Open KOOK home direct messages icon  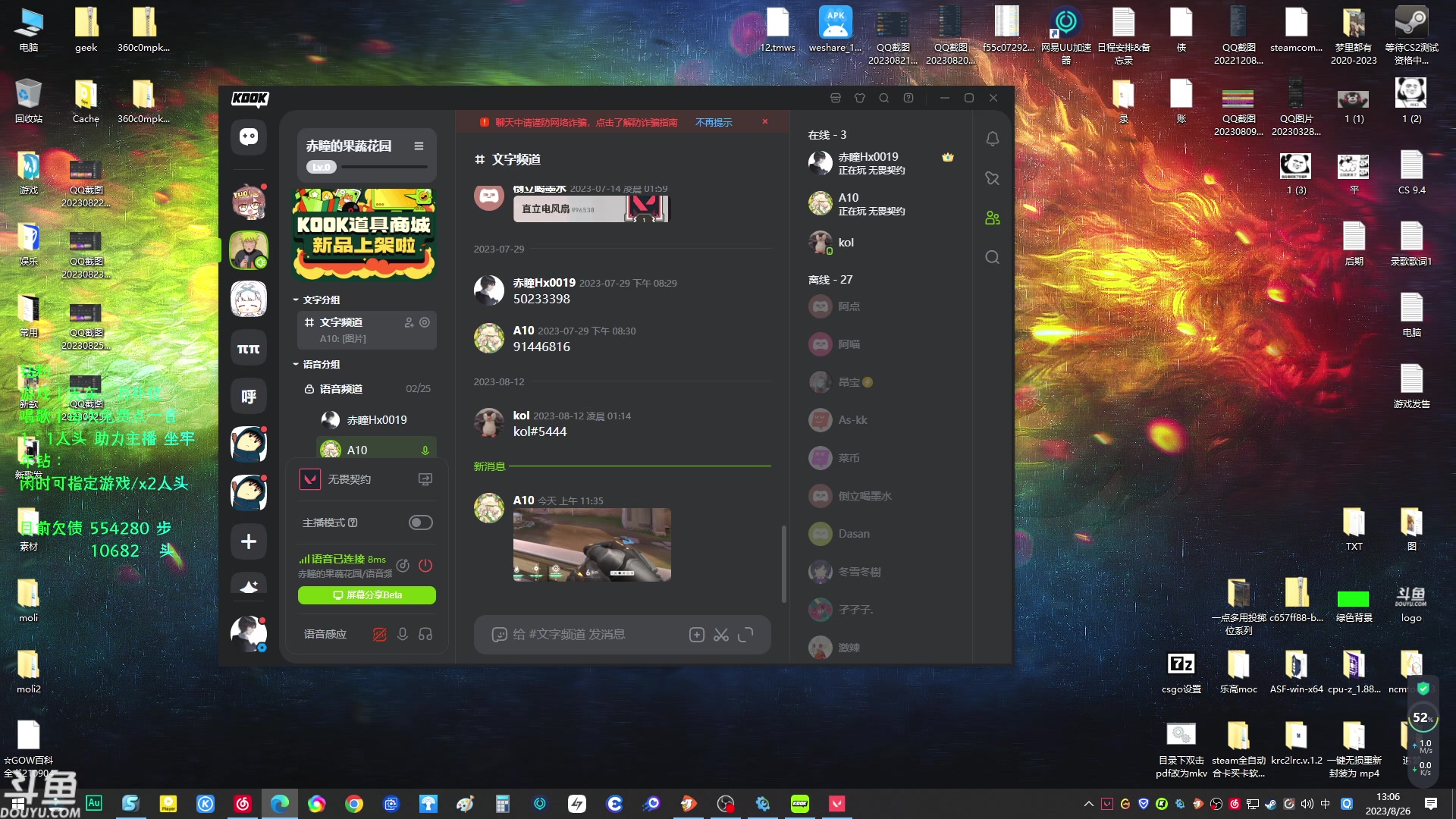[249, 136]
